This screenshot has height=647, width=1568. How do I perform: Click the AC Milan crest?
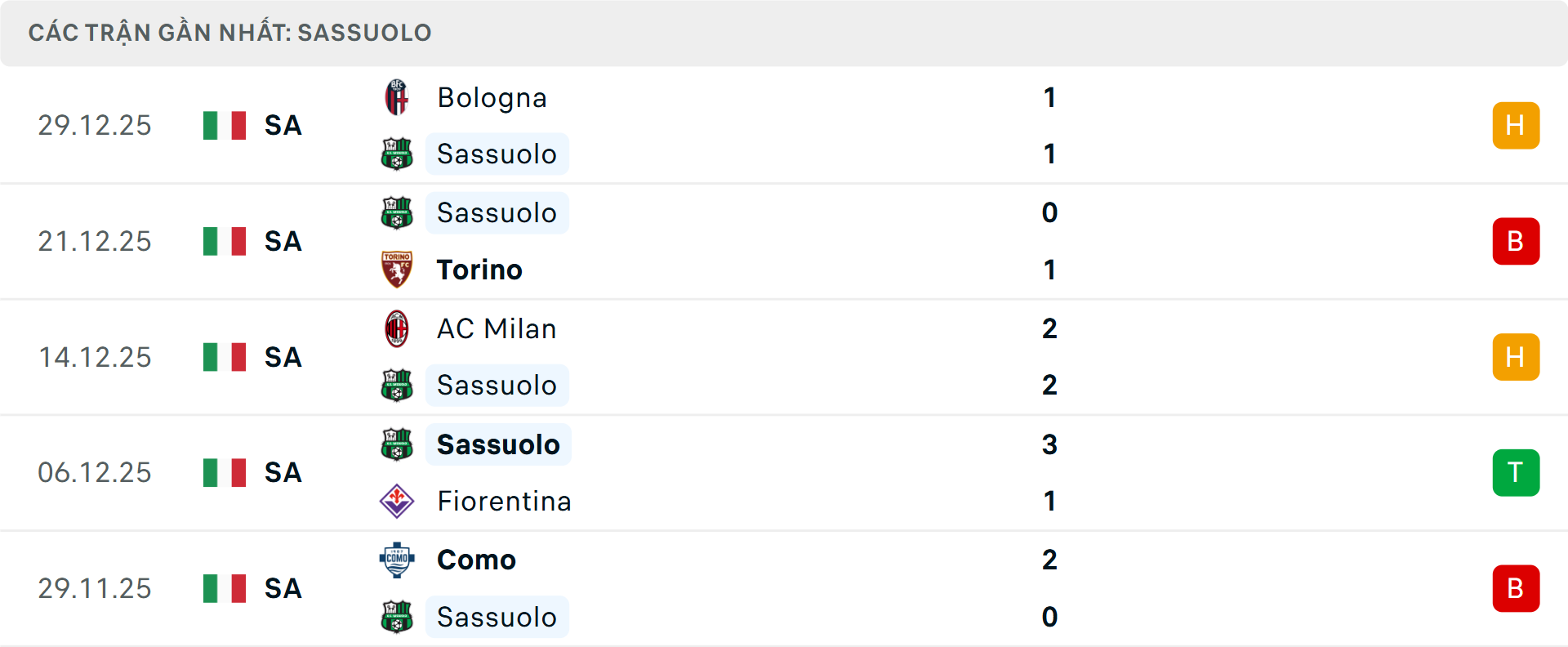click(x=397, y=328)
